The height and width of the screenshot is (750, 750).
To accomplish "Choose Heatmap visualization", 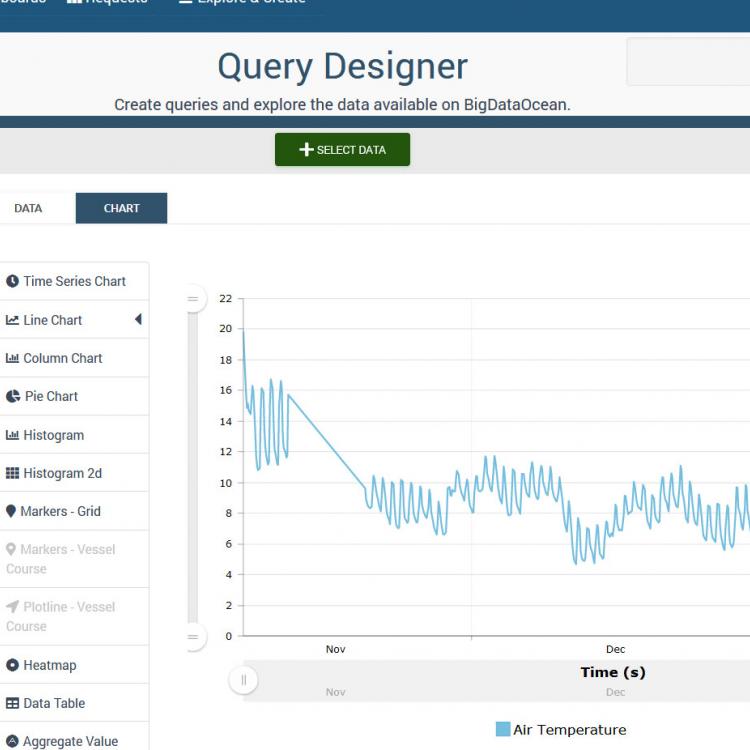I will coord(74,664).
